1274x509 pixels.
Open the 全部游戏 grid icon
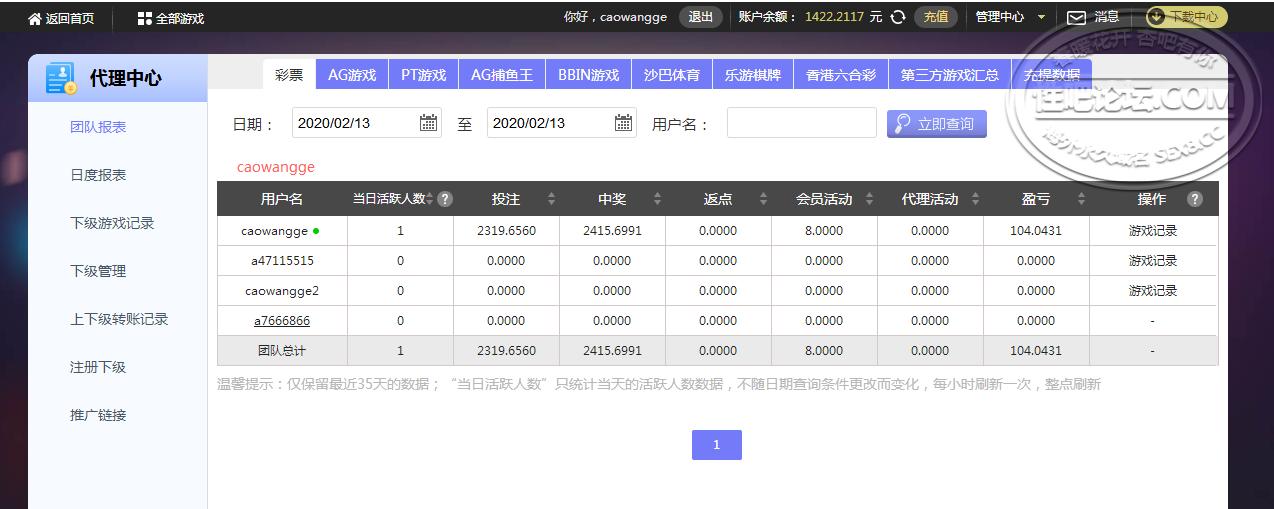(x=145, y=18)
